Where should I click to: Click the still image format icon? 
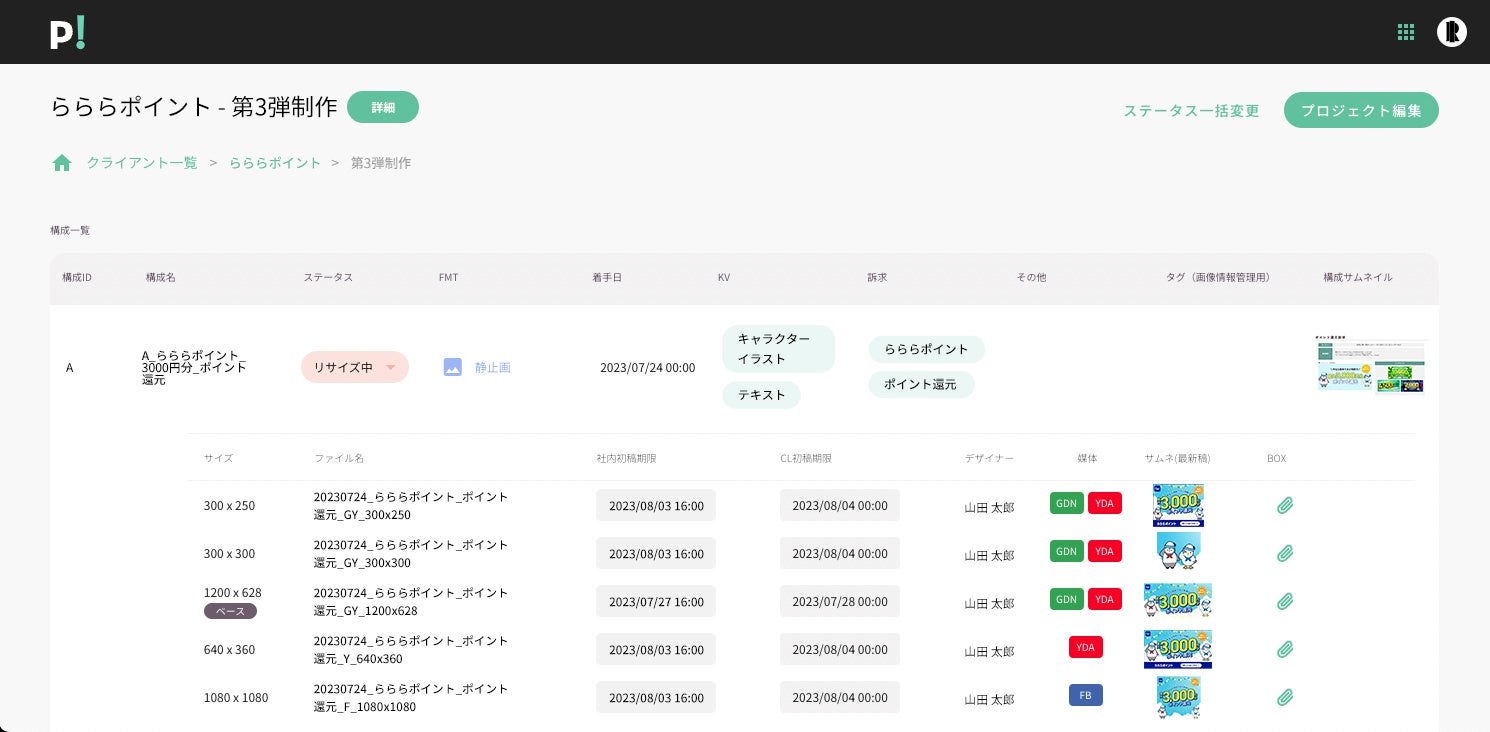click(x=453, y=367)
